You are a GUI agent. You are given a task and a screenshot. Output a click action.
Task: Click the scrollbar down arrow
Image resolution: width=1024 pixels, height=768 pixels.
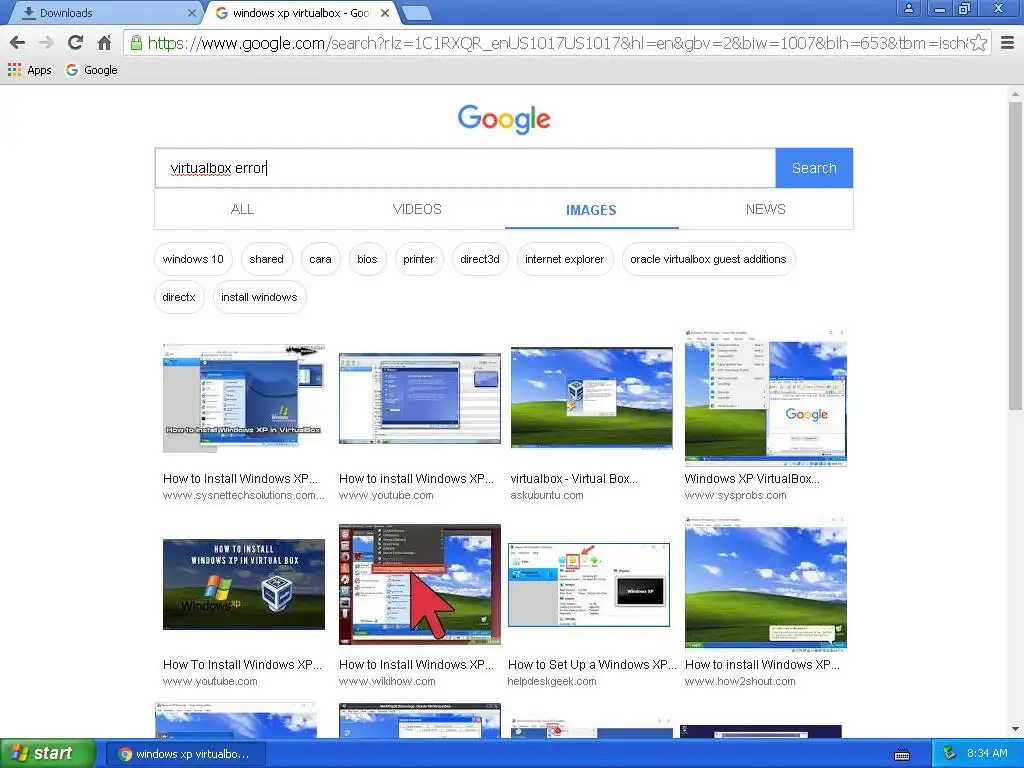point(1015,729)
